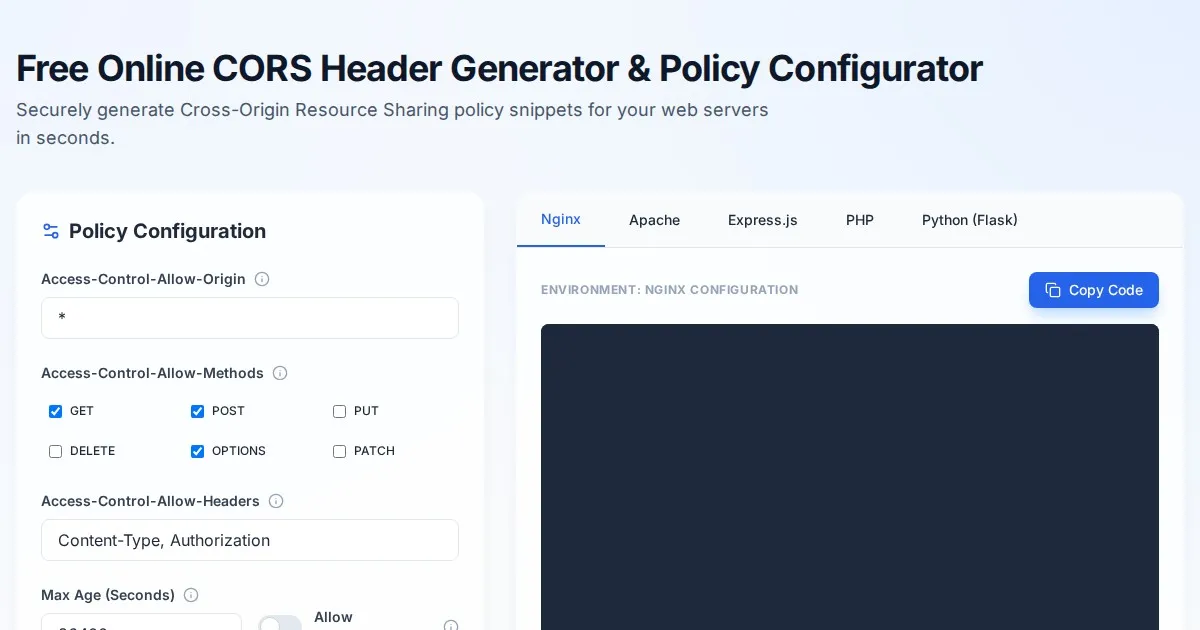This screenshot has width=1200, height=630.
Task: Uncheck the GET method checkbox
Action: (56, 411)
